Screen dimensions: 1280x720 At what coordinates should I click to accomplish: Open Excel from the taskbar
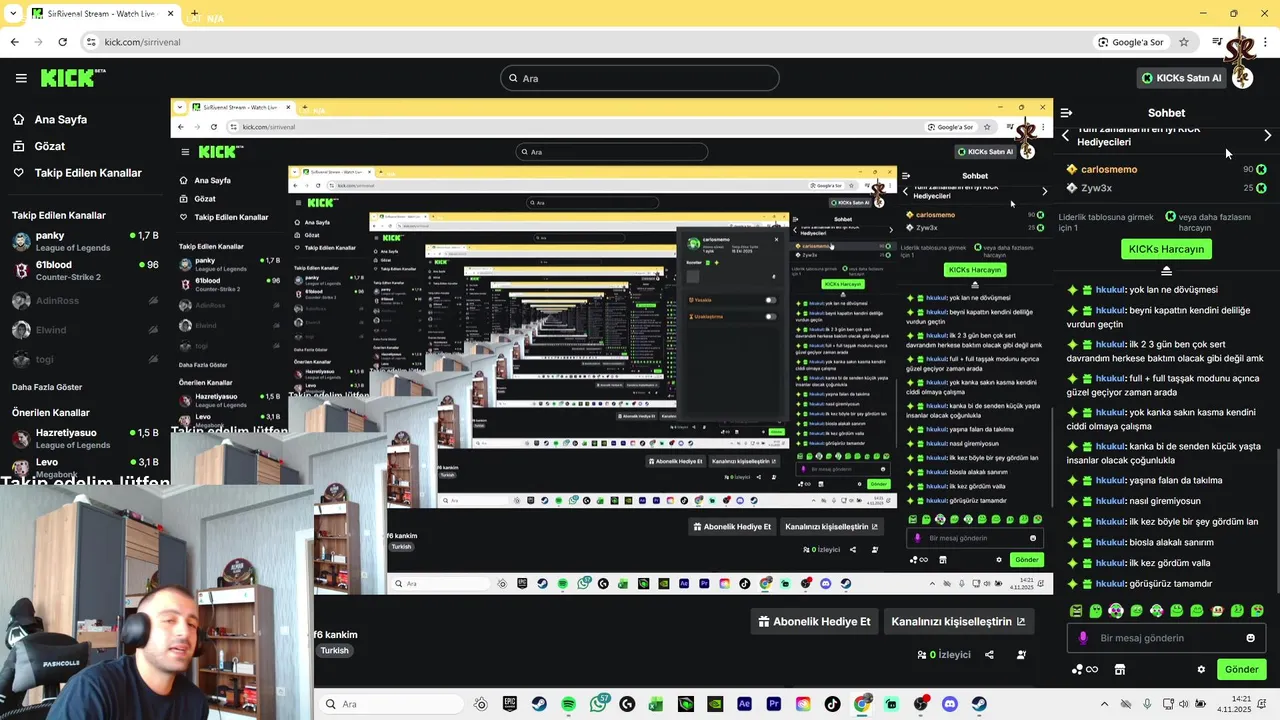[x=656, y=704]
